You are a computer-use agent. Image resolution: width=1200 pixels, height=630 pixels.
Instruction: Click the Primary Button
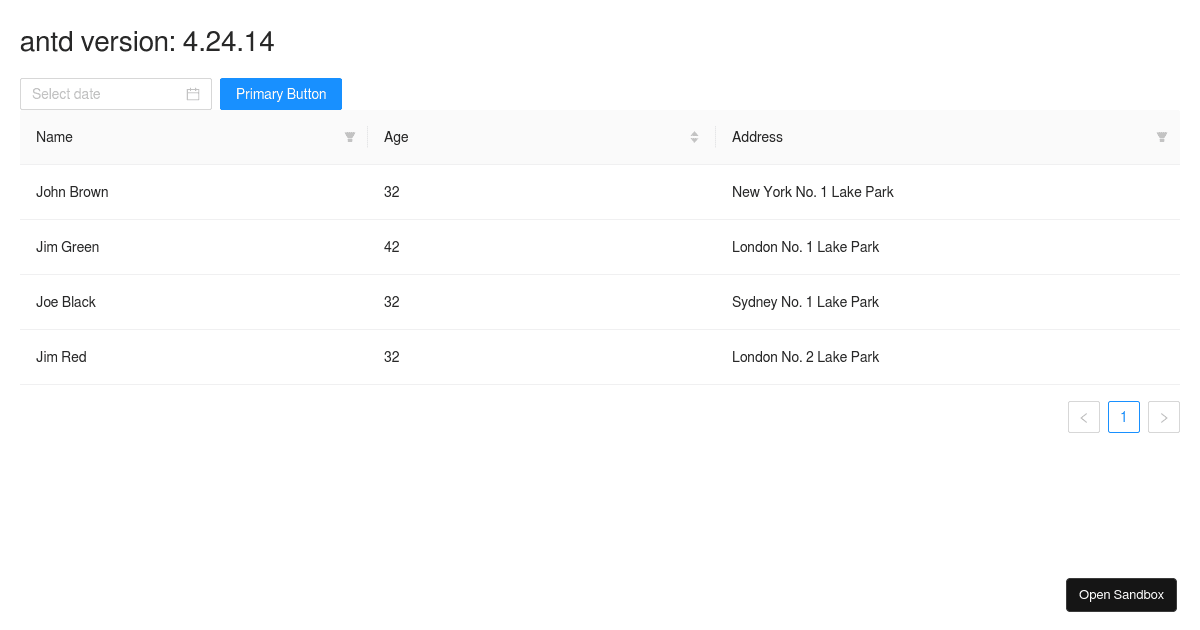click(x=281, y=94)
